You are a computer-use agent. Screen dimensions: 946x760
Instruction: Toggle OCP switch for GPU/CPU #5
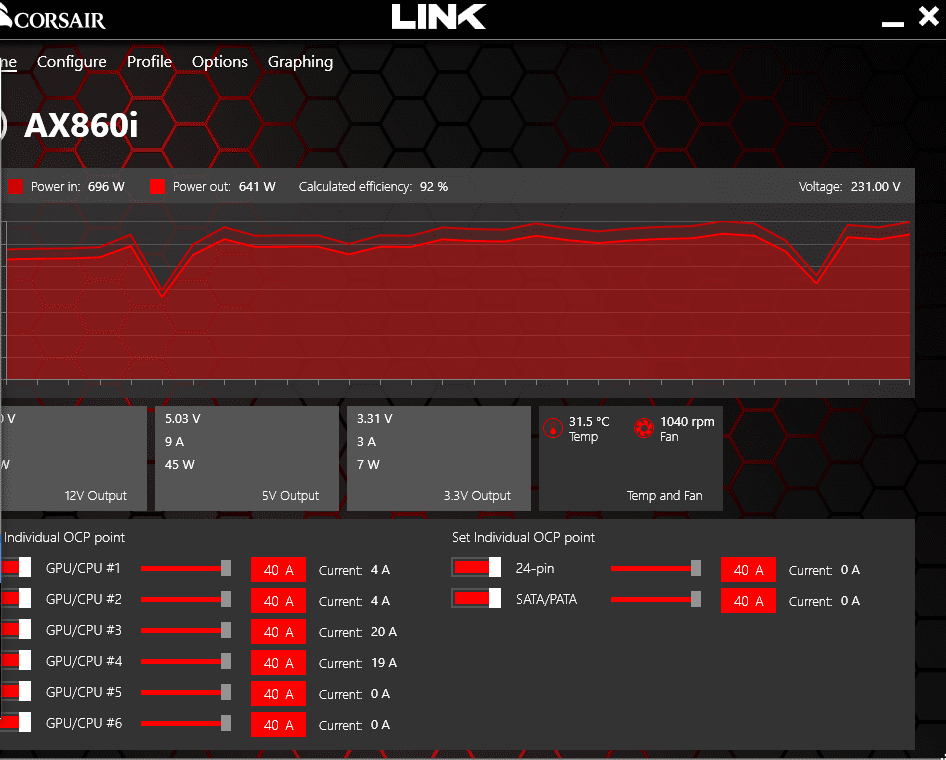[16, 691]
